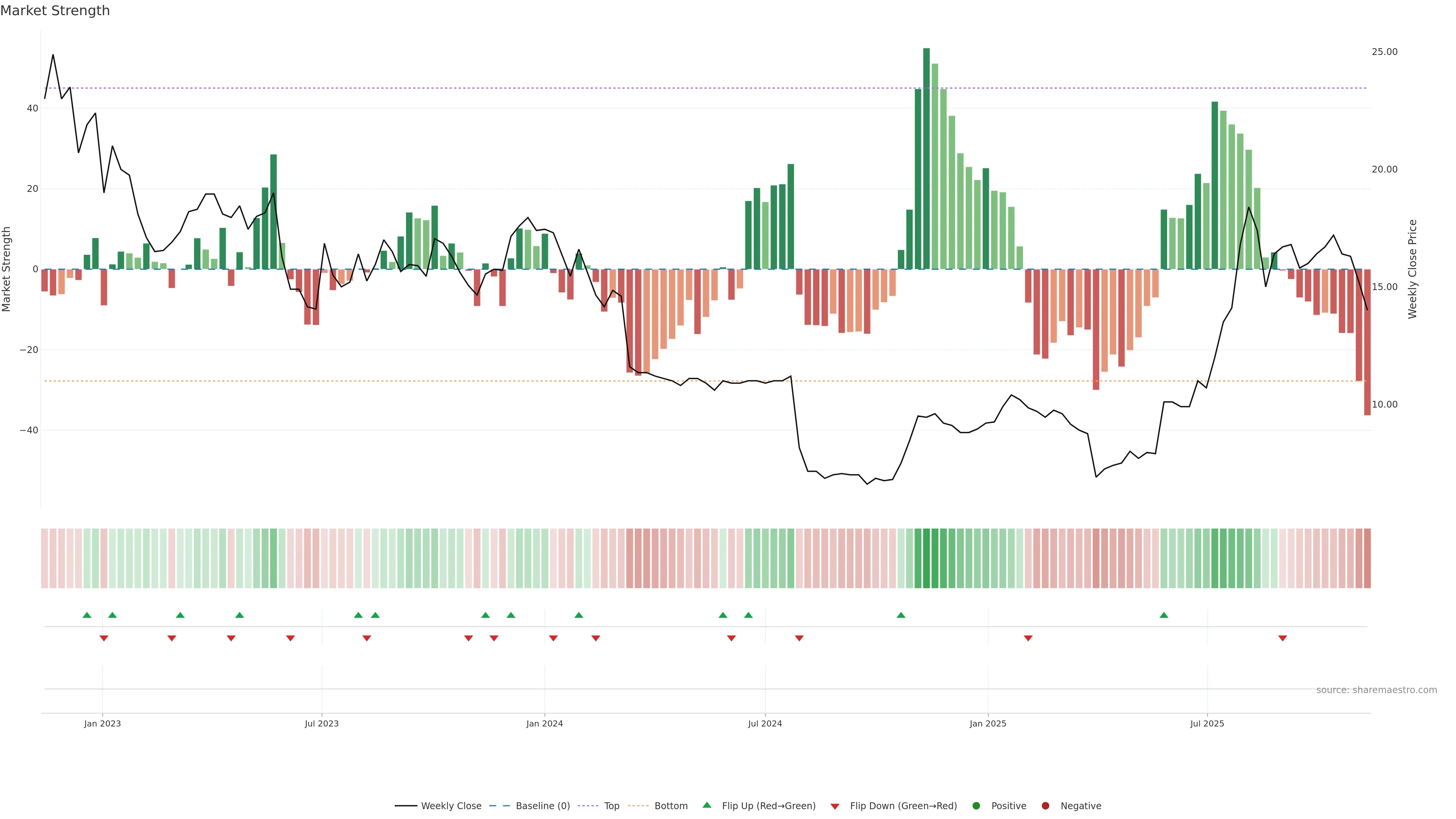
Task: Click the last dark red heatmap strip cell
Action: tap(1367, 559)
